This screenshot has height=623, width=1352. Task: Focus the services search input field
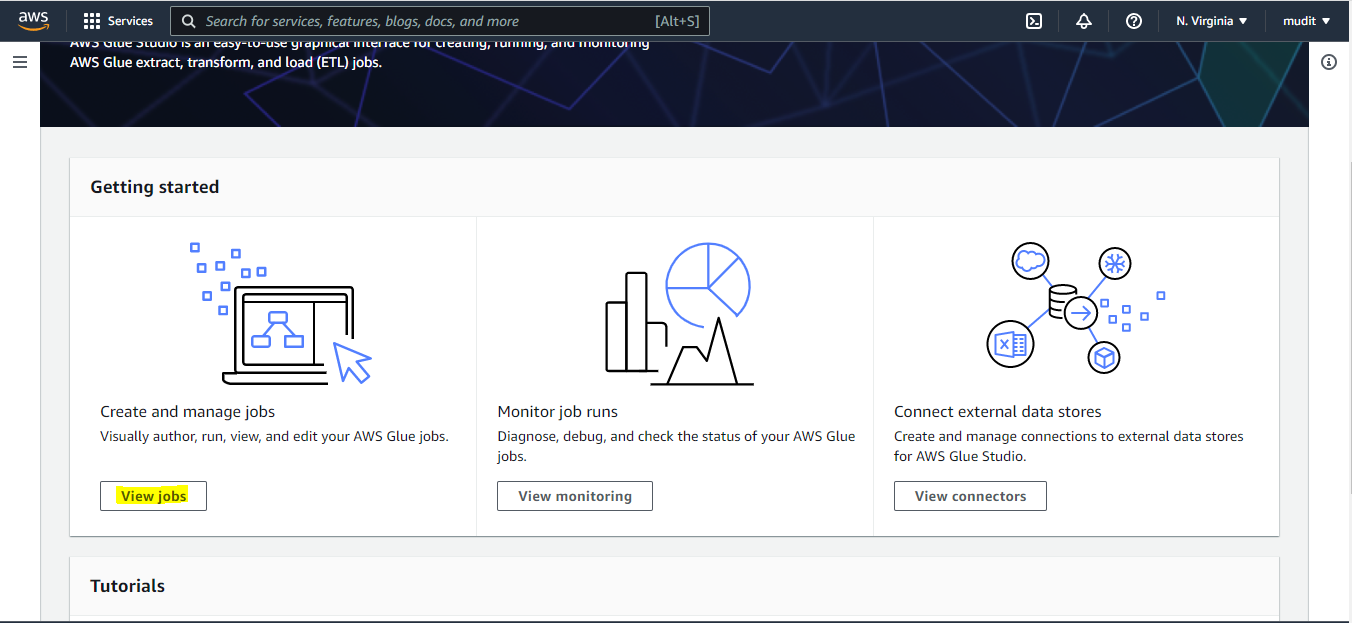tap(440, 21)
